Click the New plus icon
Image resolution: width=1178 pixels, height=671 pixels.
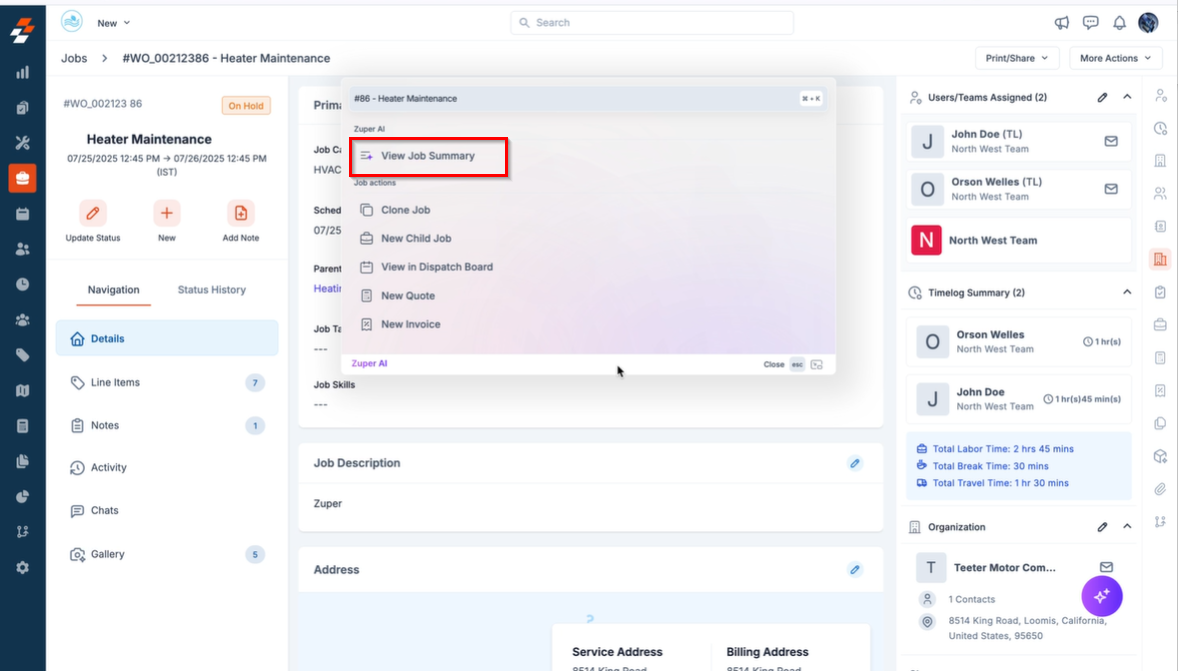pyautogui.click(x=167, y=213)
